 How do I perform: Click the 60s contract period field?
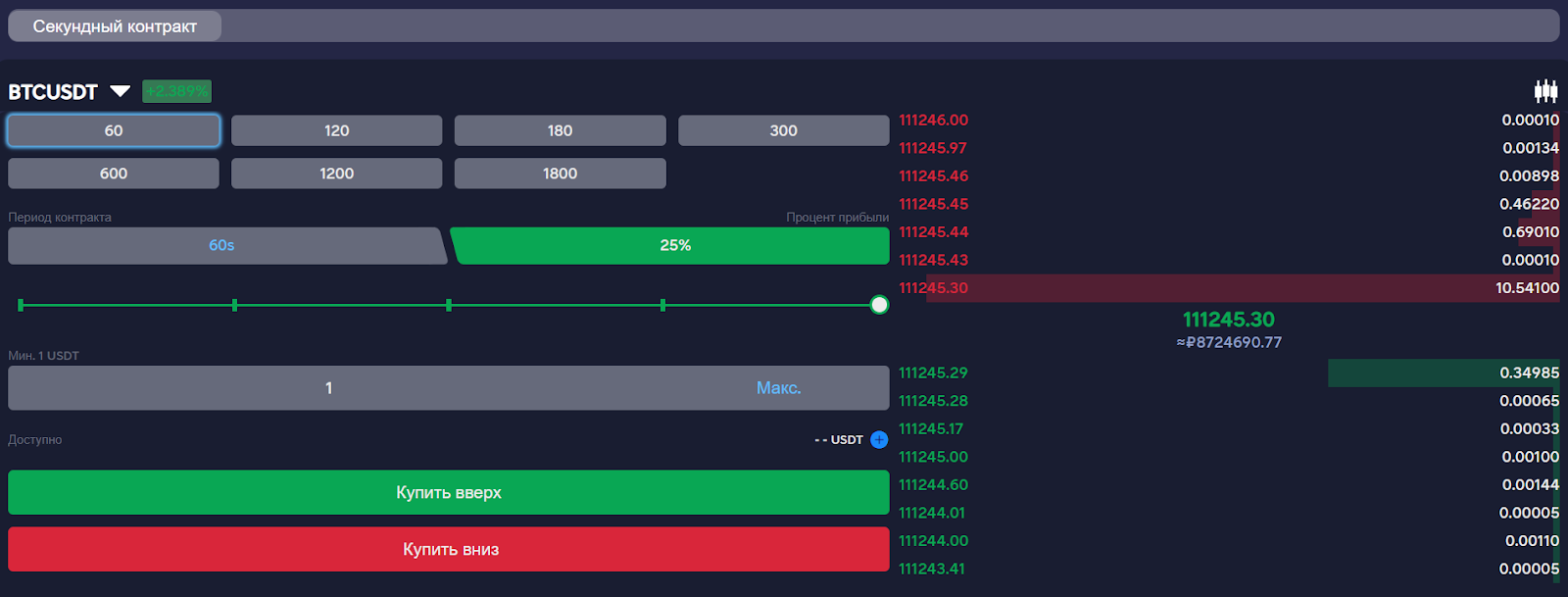coord(221,246)
